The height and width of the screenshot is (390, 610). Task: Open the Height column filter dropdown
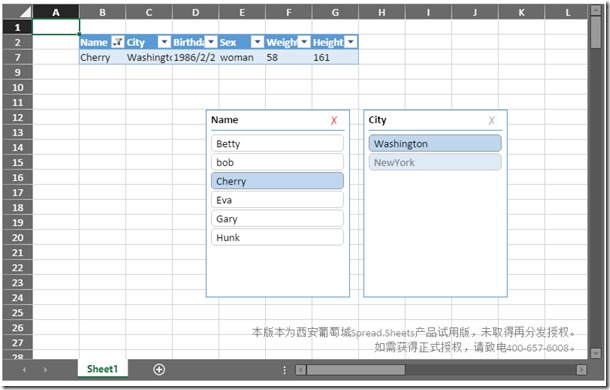point(351,42)
